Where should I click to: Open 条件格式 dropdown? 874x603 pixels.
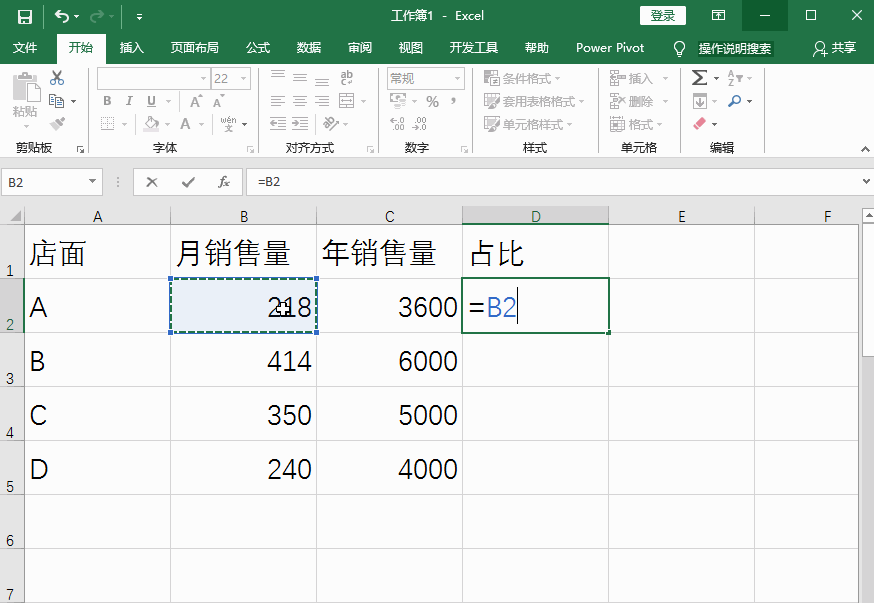[x=522, y=78]
